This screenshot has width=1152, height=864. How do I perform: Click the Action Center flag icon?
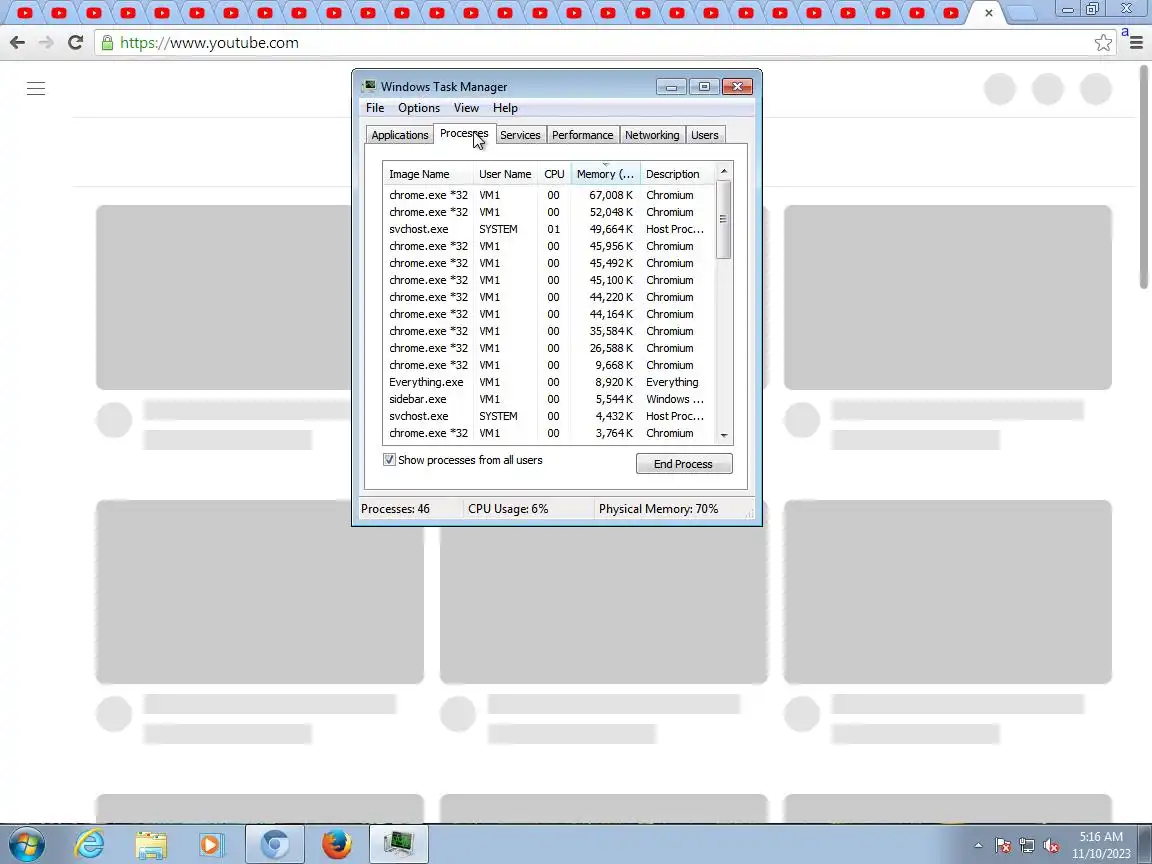pyautogui.click(x=1003, y=846)
